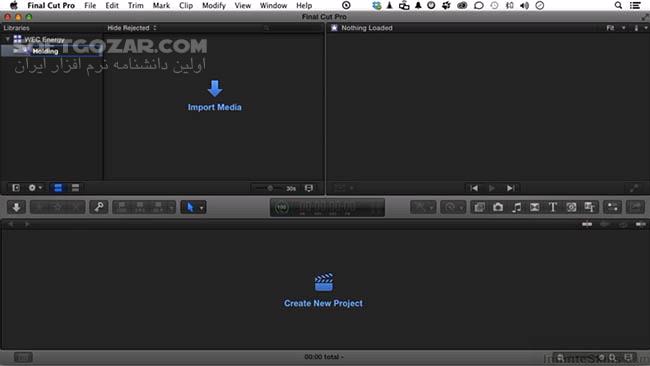Viewport: 650px width, 366px height.
Task: Go forward in timeline history
Action: coord(27,224)
